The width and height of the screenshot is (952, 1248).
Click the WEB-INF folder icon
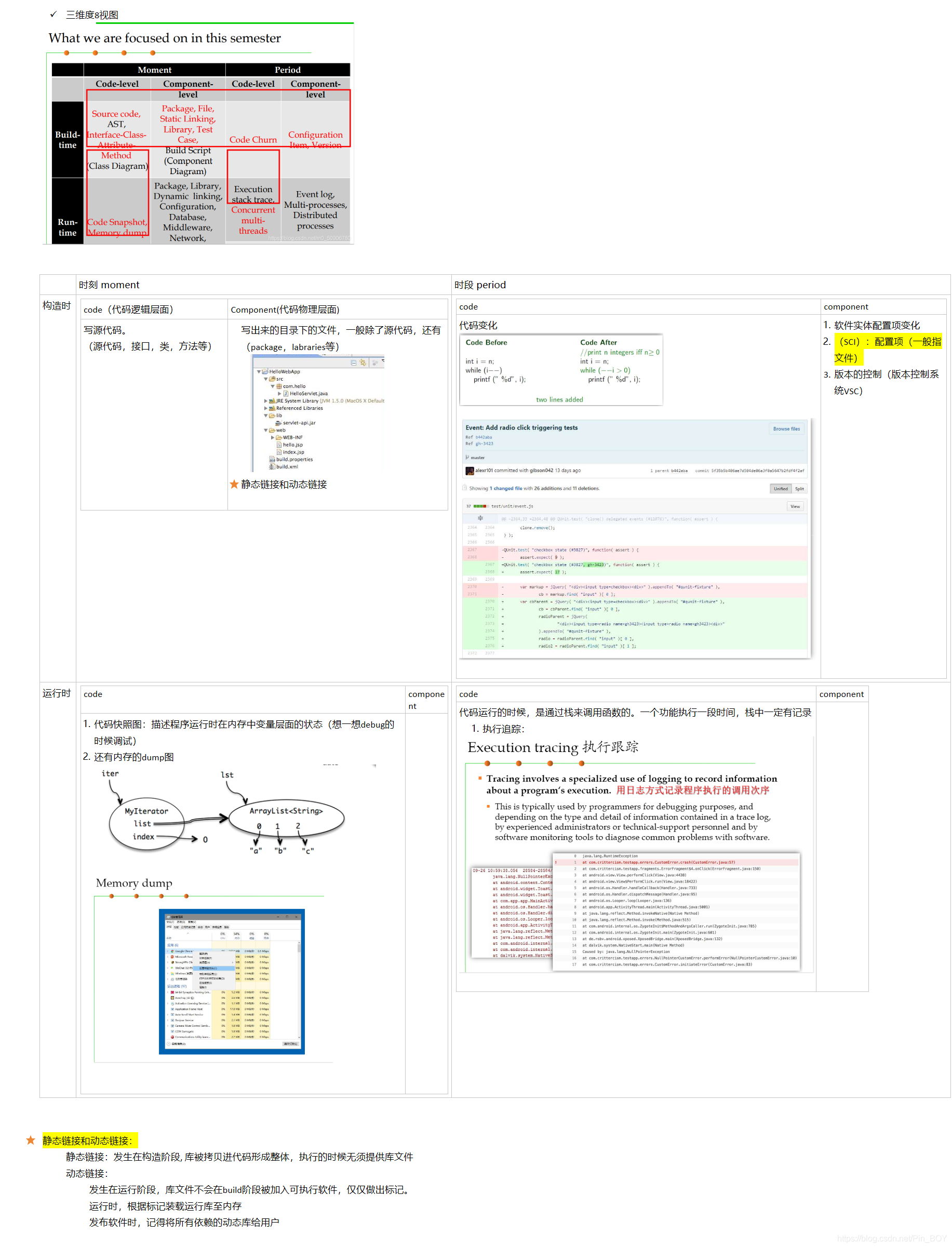(x=279, y=437)
